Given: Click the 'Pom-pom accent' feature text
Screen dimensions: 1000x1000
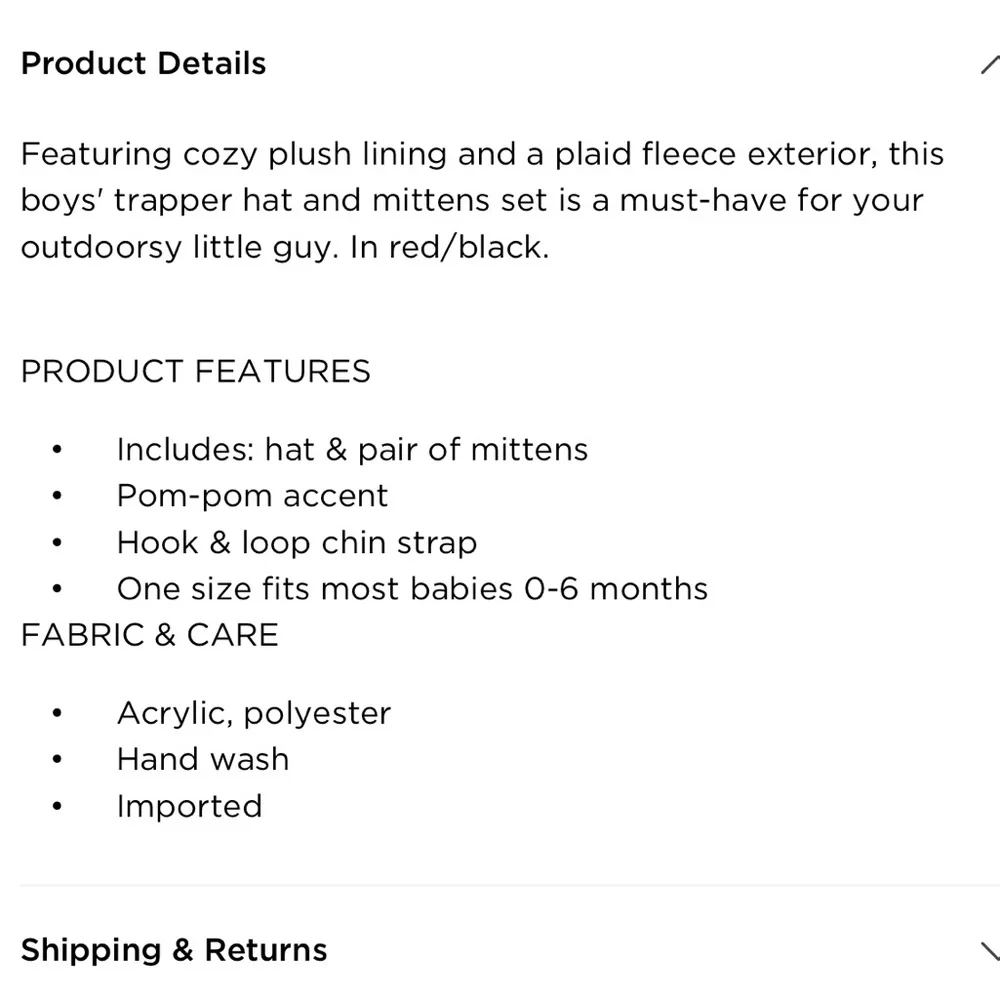Looking at the screenshot, I should click(253, 496).
